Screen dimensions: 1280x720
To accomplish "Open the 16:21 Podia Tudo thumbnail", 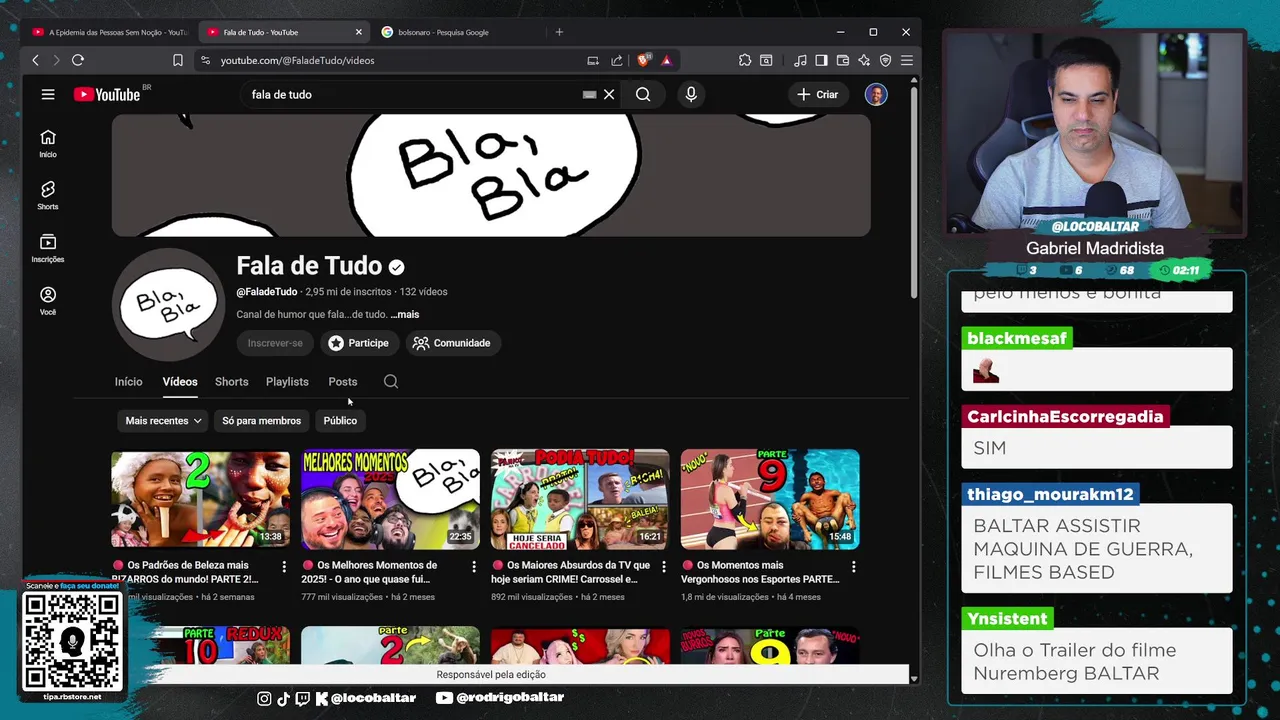I will (580, 498).
